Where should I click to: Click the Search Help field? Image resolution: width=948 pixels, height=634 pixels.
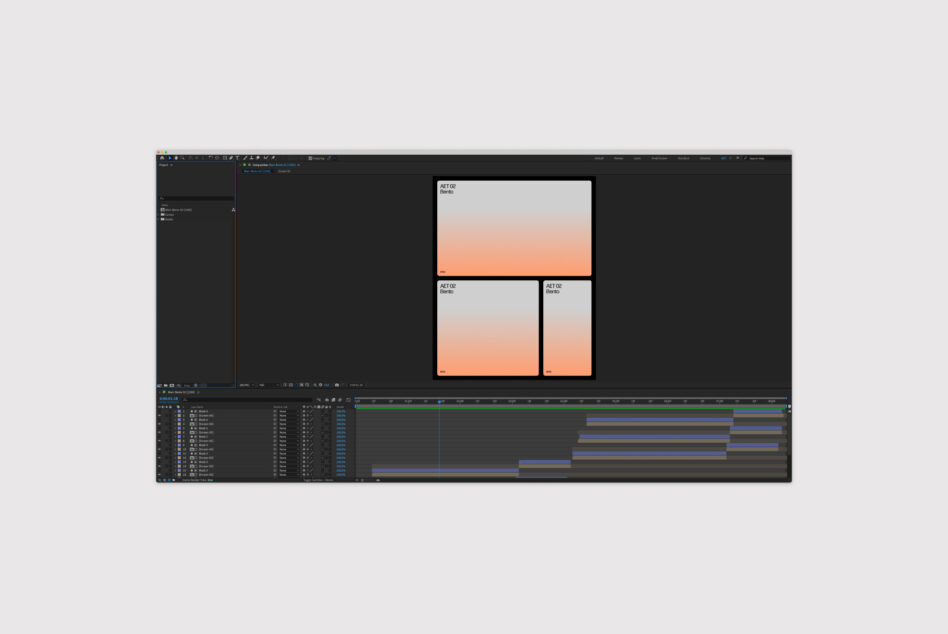[767, 158]
